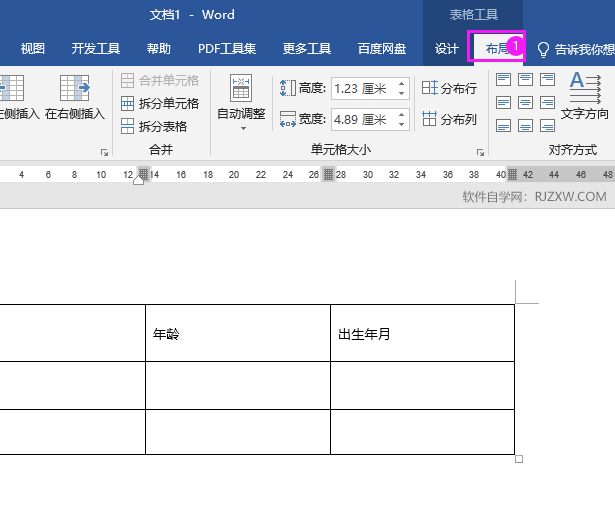This screenshot has height=527, width=615.
Task: Click the Insert Right column icon
Action: pos(75,88)
